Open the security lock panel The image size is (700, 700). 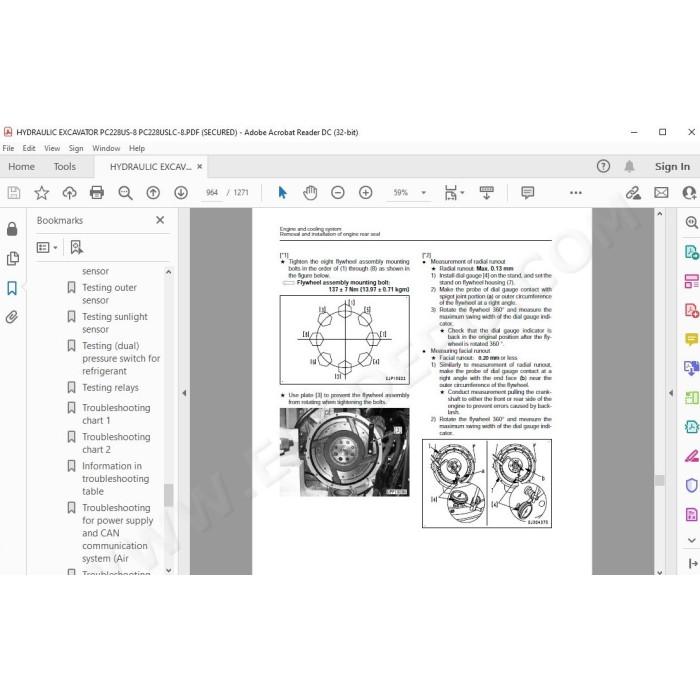point(12,229)
